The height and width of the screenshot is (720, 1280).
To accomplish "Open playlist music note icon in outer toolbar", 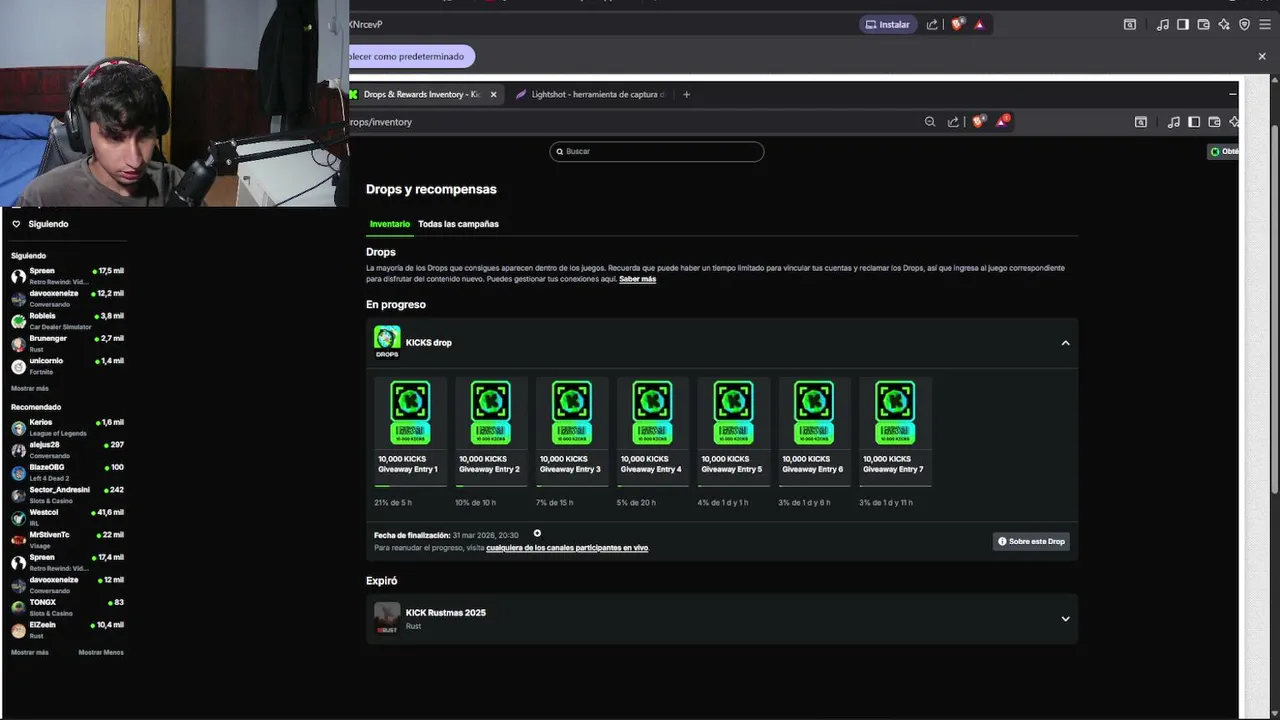I will (x=1162, y=24).
